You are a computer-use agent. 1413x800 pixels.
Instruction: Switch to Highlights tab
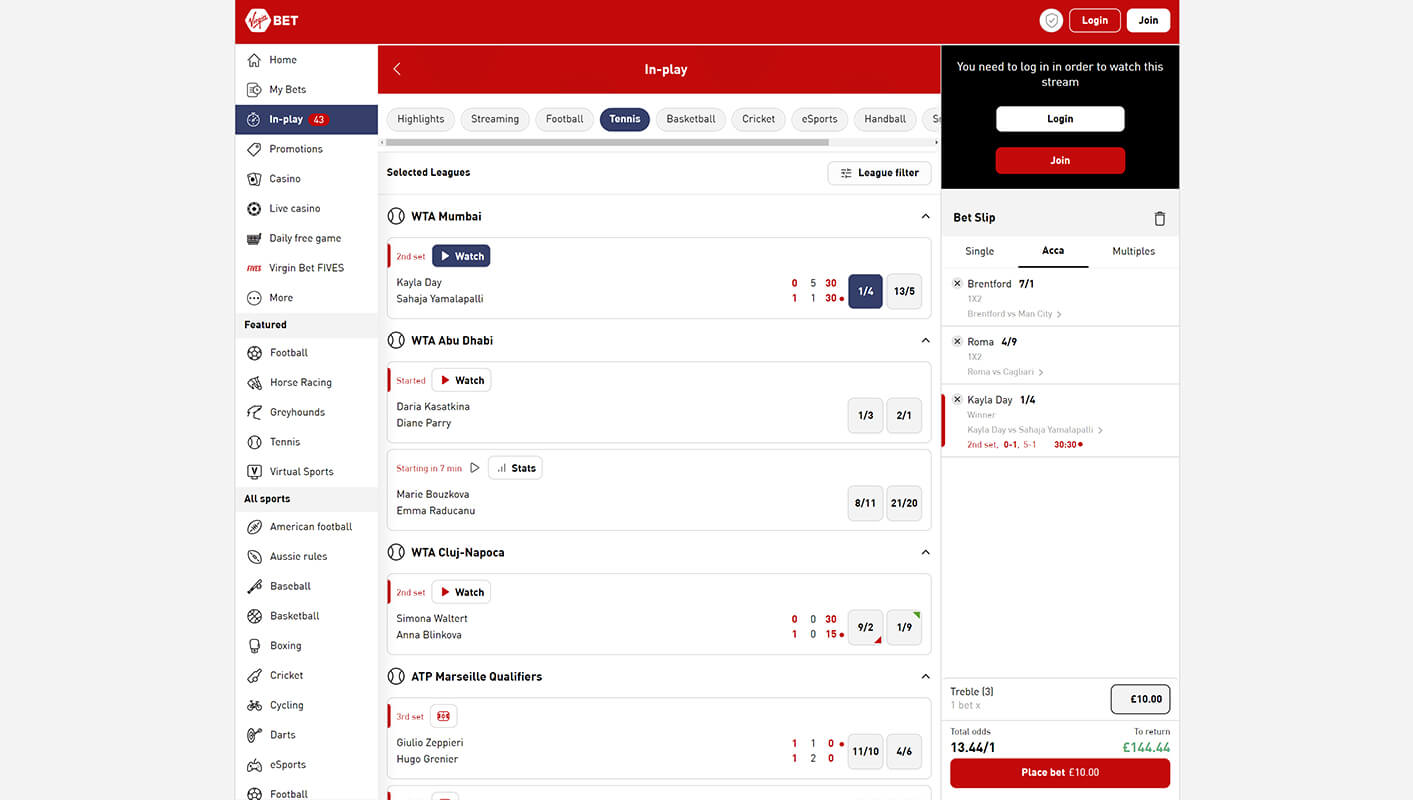pyautogui.click(x=421, y=119)
